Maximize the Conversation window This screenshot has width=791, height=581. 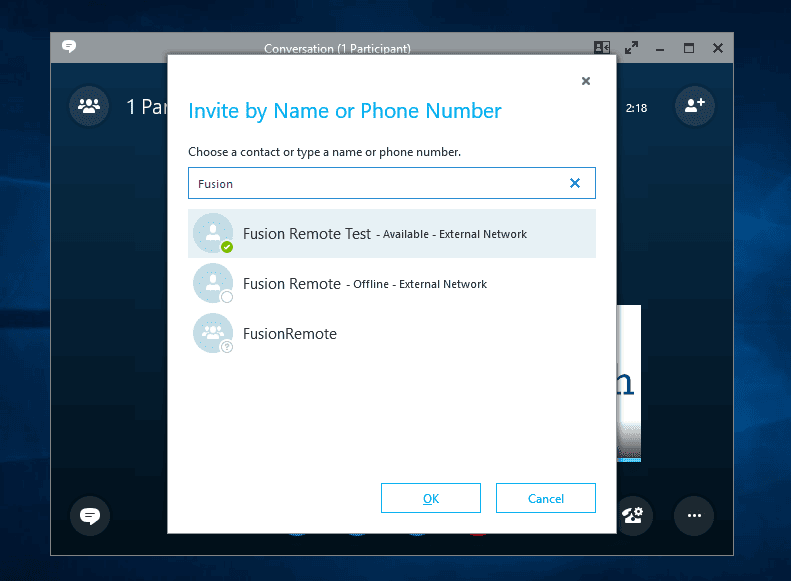[689, 48]
